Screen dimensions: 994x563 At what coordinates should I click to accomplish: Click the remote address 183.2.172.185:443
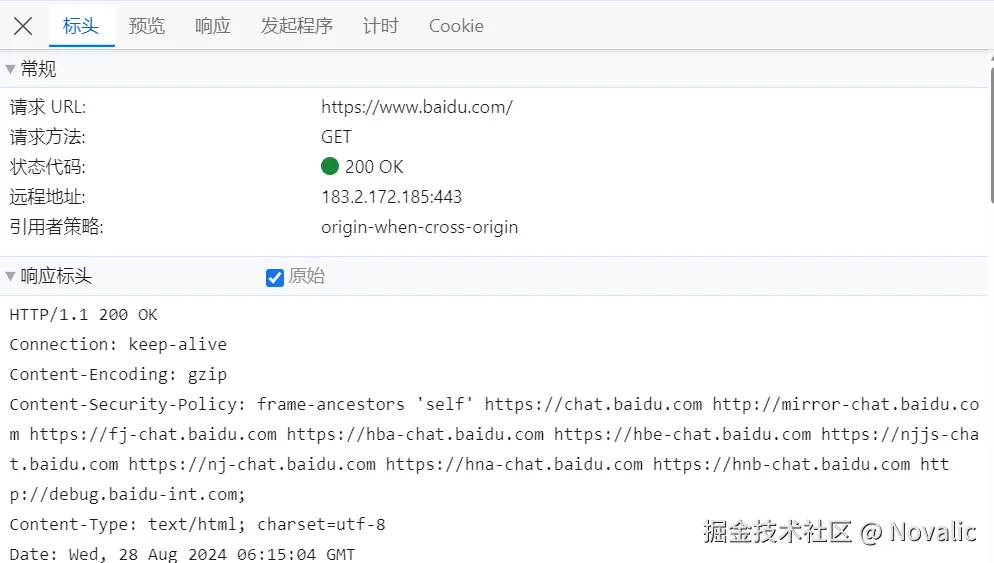[391, 197]
